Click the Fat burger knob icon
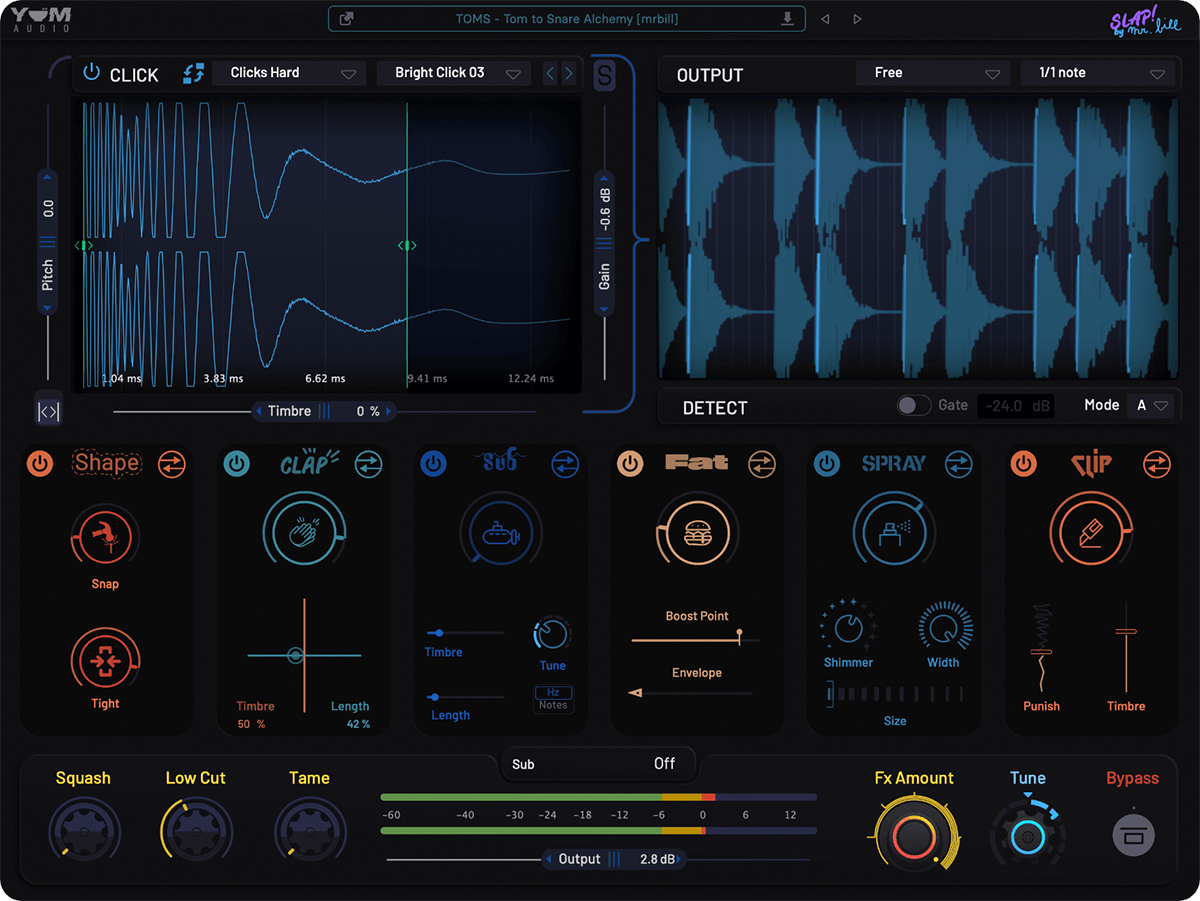Image resolution: width=1200 pixels, height=901 pixels. point(697,535)
